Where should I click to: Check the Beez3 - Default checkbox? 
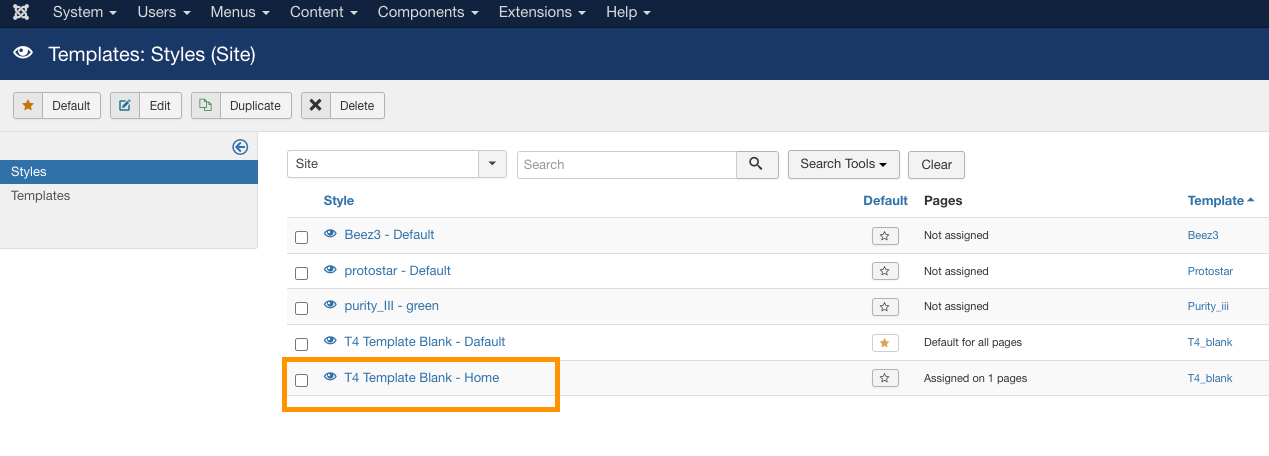(302, 238)
